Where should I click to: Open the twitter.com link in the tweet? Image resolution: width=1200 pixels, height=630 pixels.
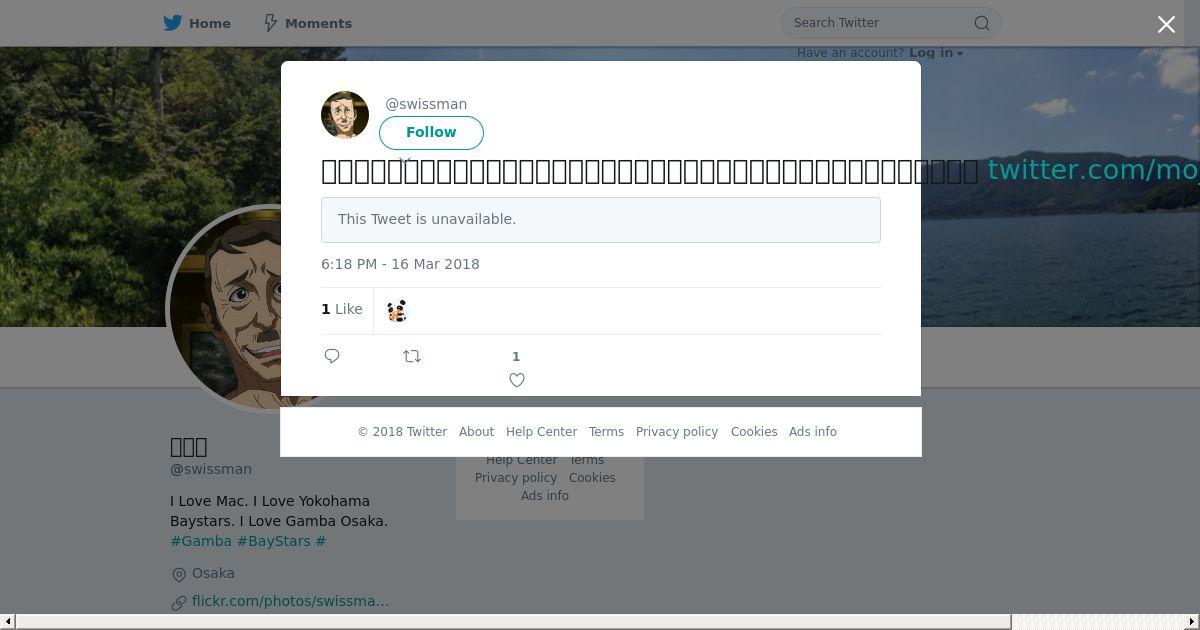point(1093,170)
